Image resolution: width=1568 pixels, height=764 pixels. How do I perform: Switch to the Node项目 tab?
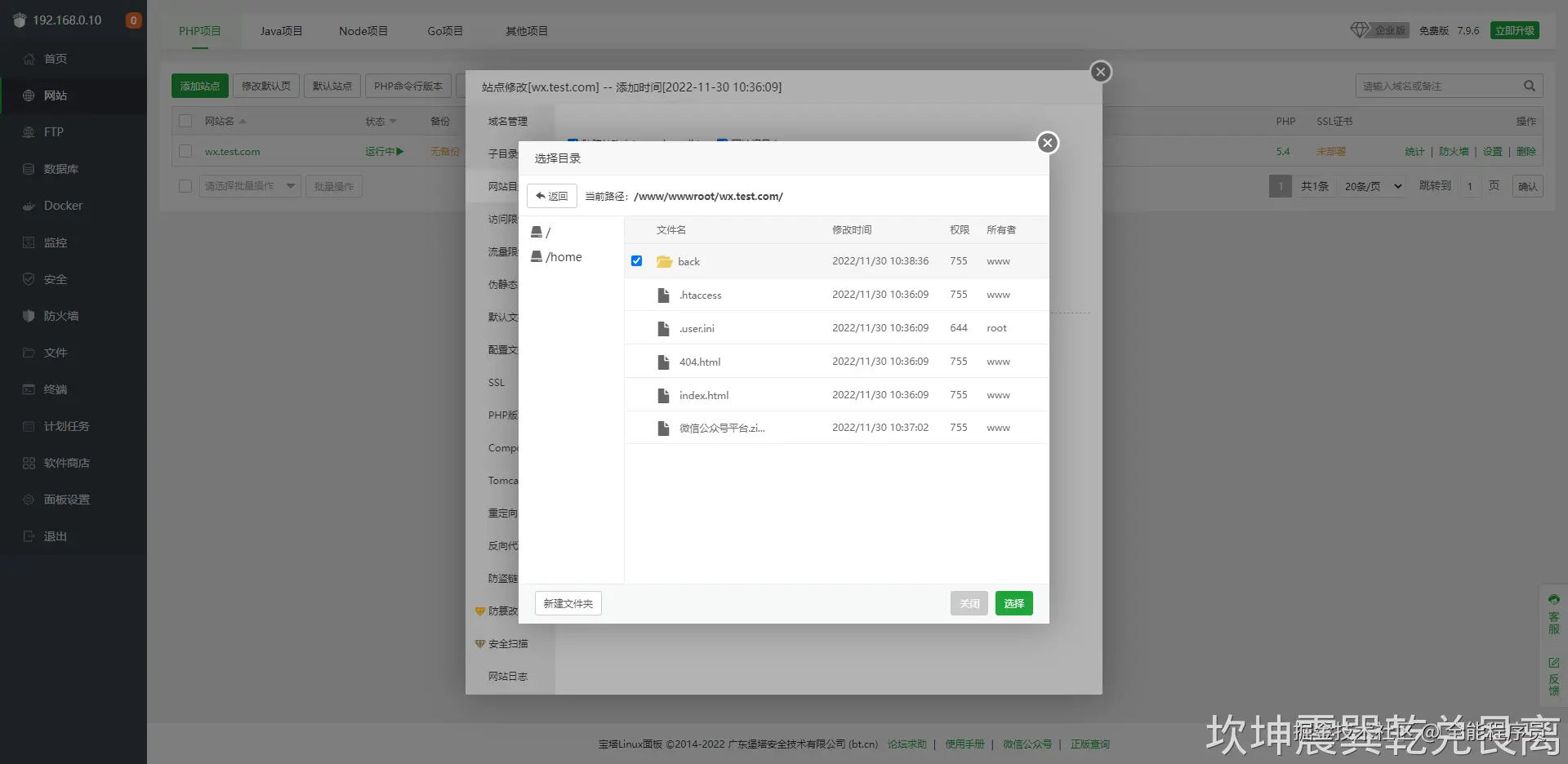pos(363,31)
